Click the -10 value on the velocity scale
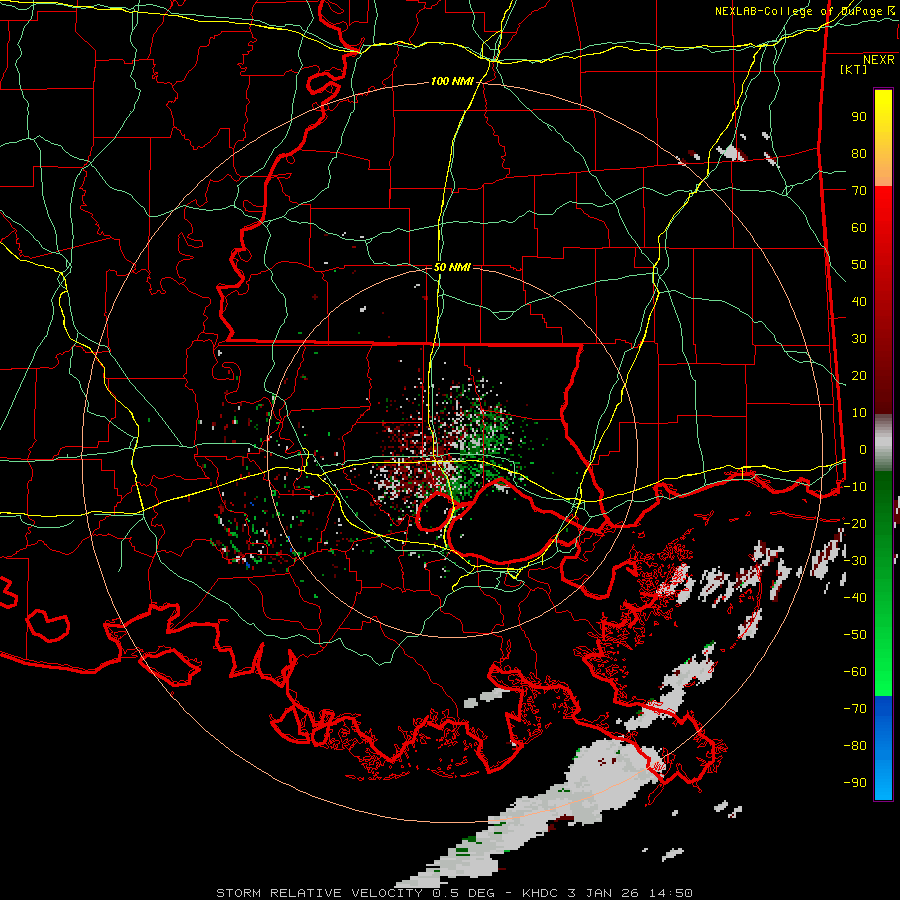 point(855,487)
